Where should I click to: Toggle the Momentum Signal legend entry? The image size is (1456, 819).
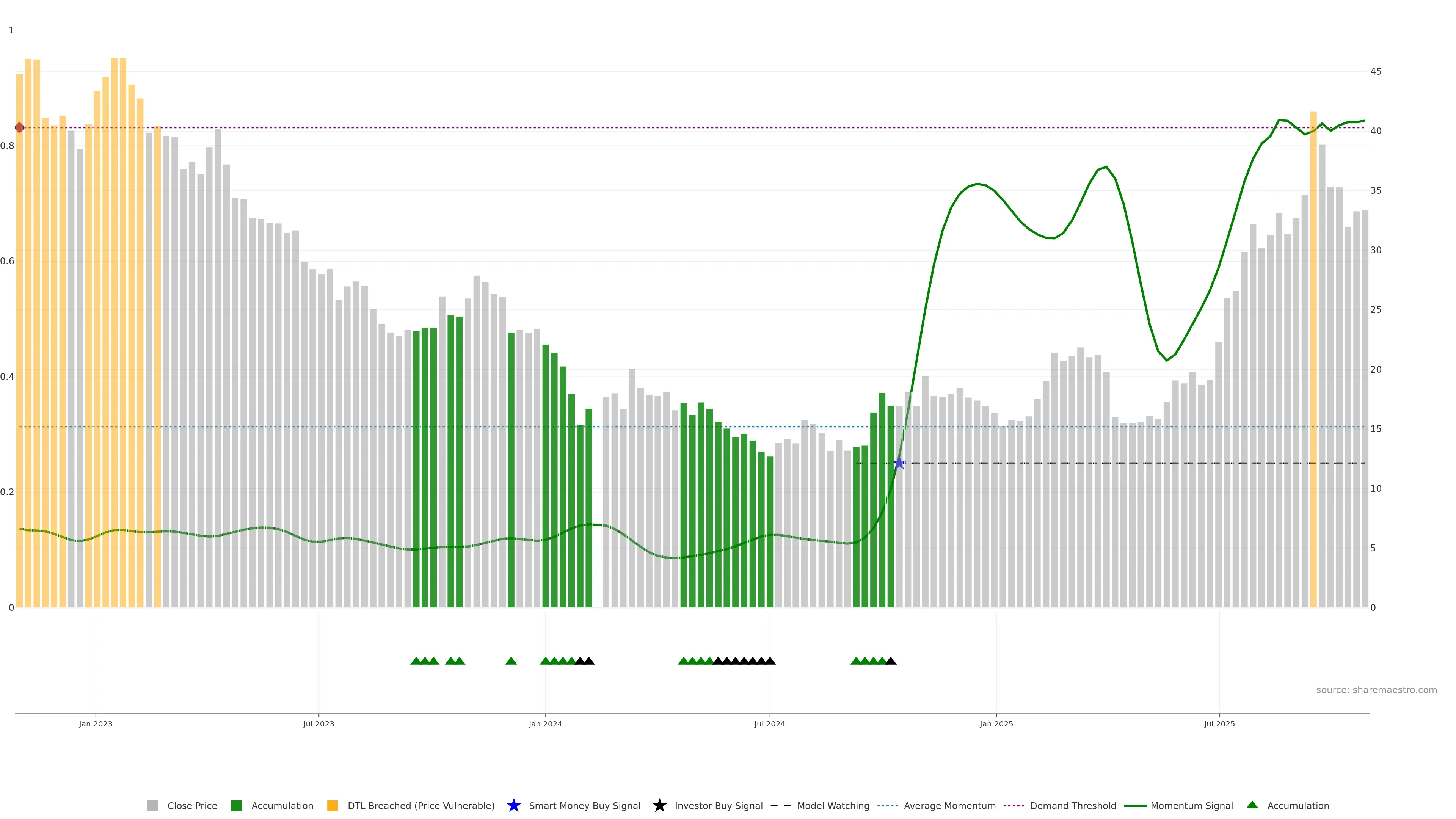click(1191, 805)
